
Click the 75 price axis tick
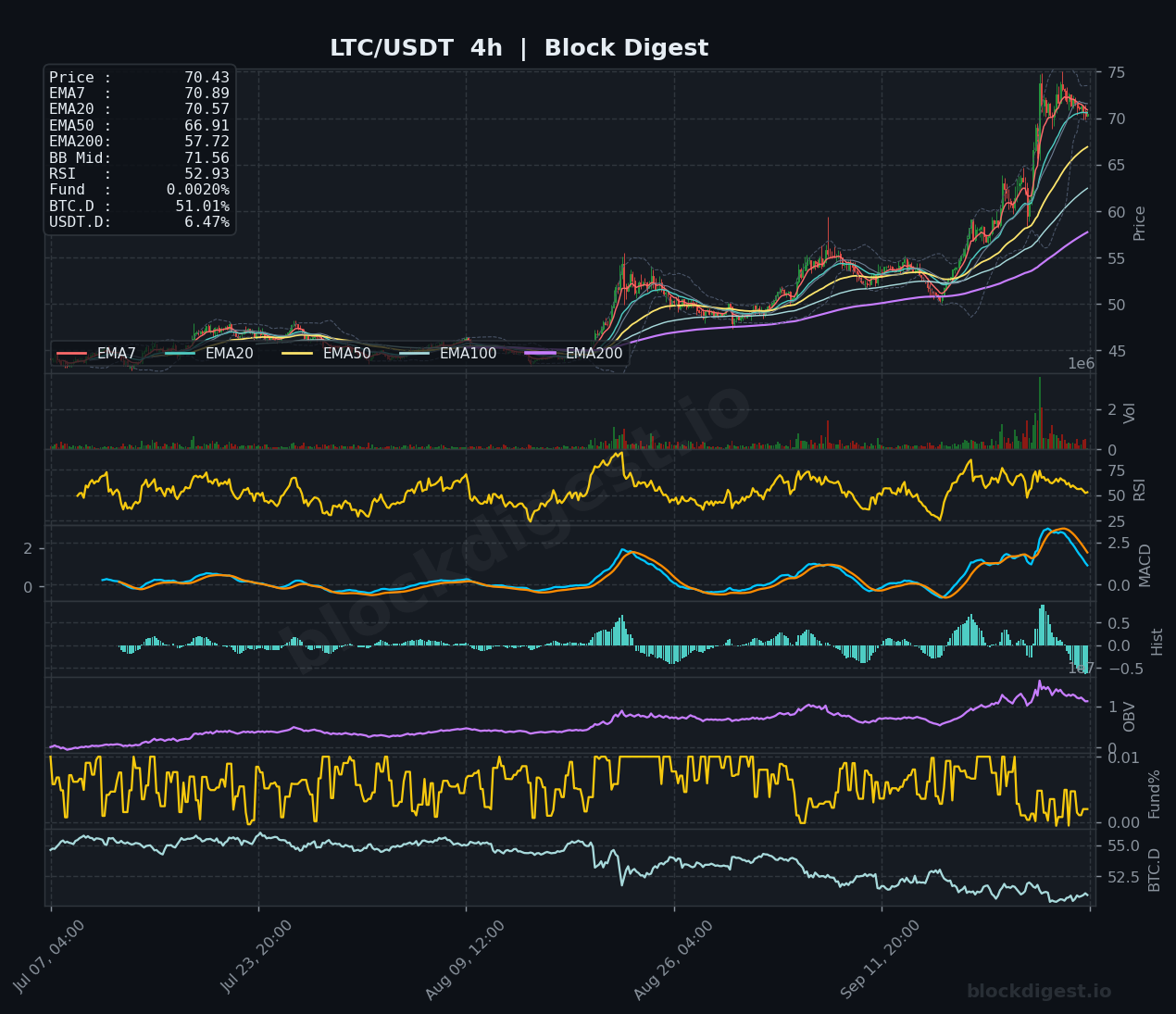pos(1116,72)
